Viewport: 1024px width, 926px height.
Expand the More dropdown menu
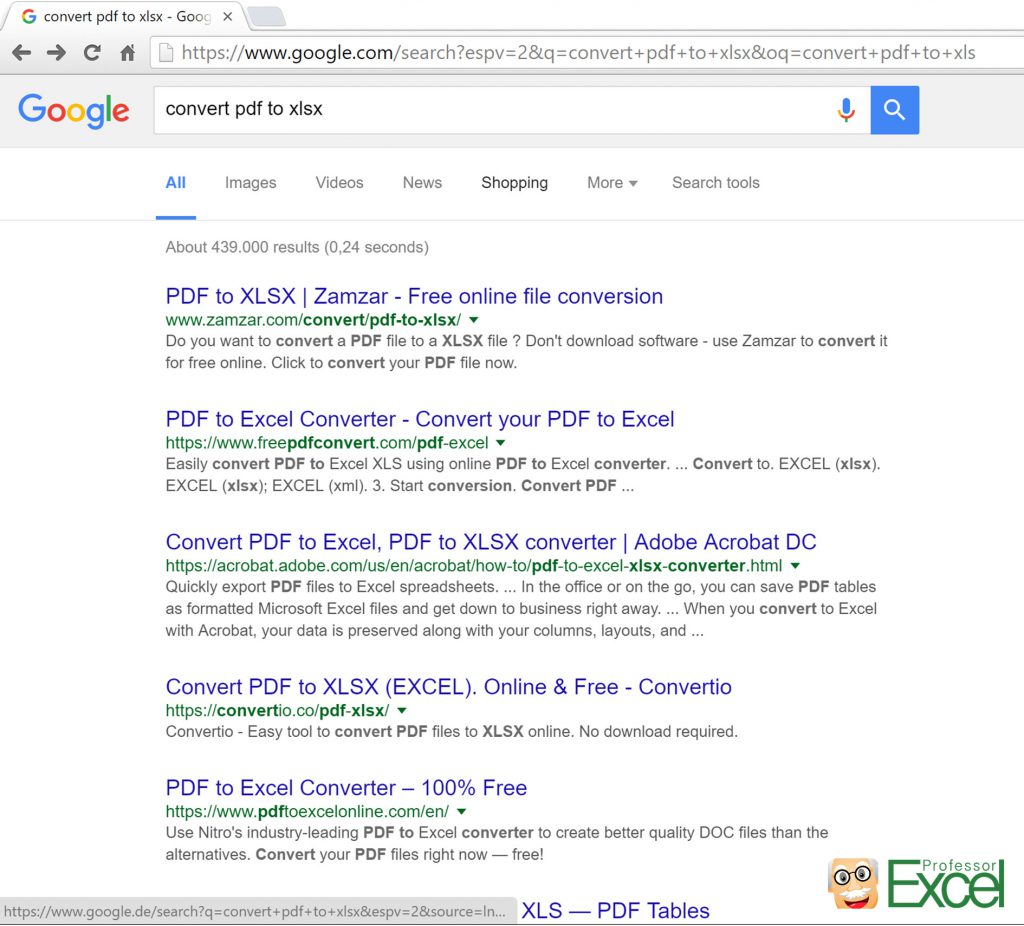point(612,183)
